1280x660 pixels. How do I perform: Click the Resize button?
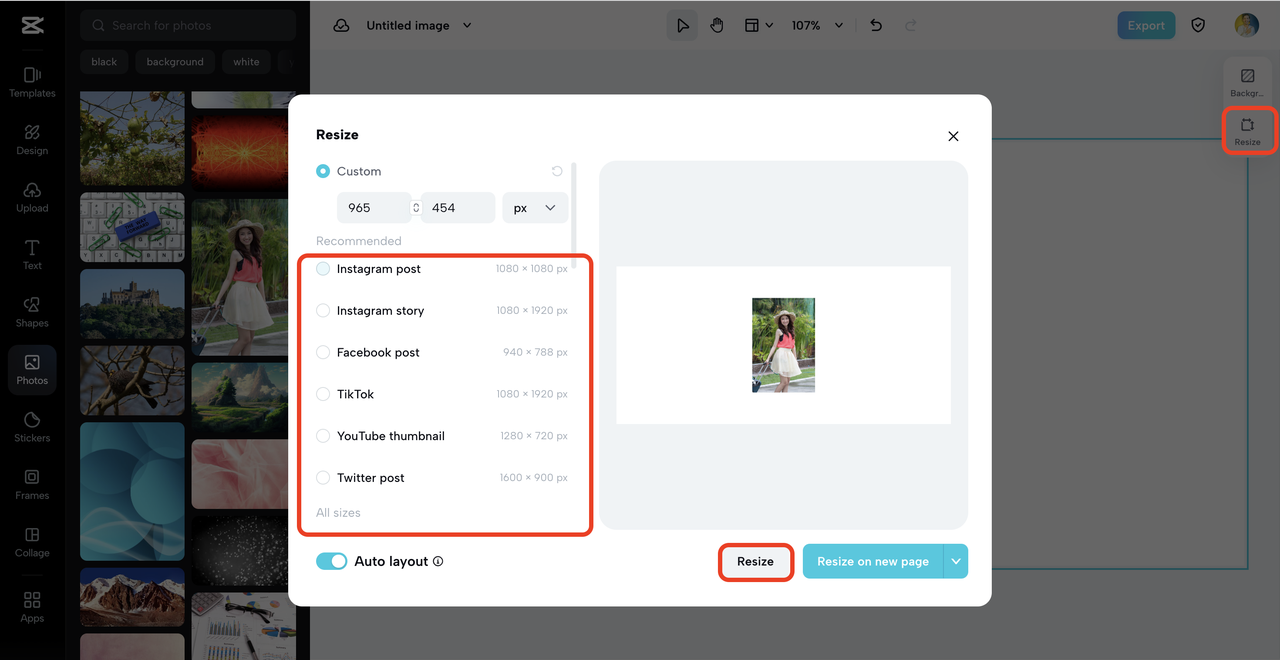(755, 561)
